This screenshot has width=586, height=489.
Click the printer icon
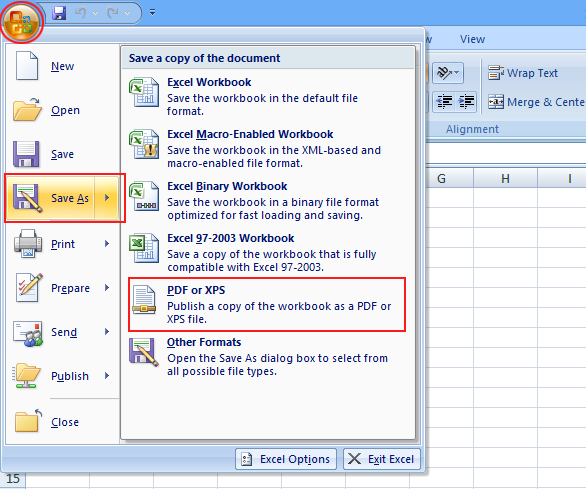(28, 244)
